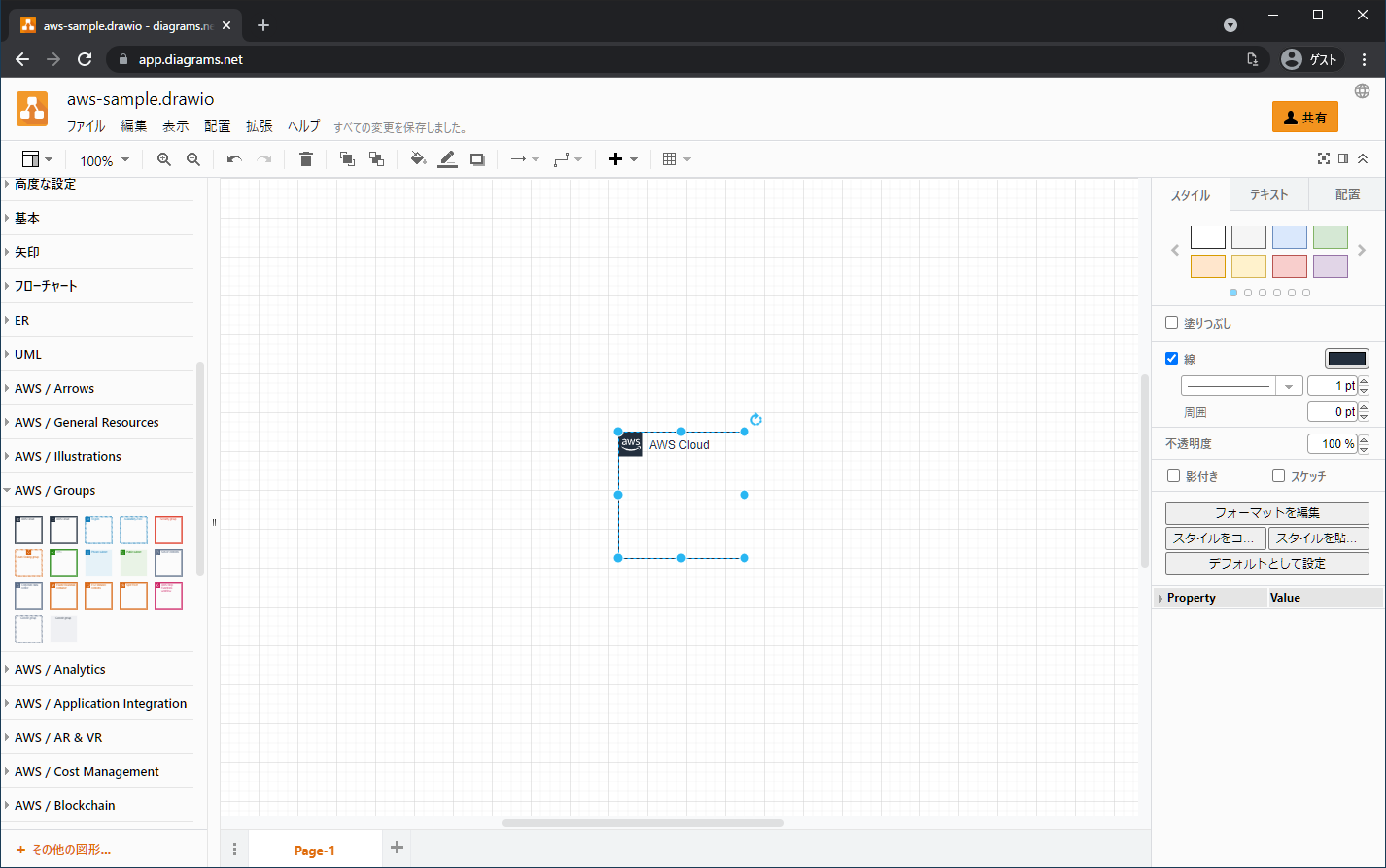Click the フォーマットを編集 button
The image size is (1386, 868).
[1266, 513]
